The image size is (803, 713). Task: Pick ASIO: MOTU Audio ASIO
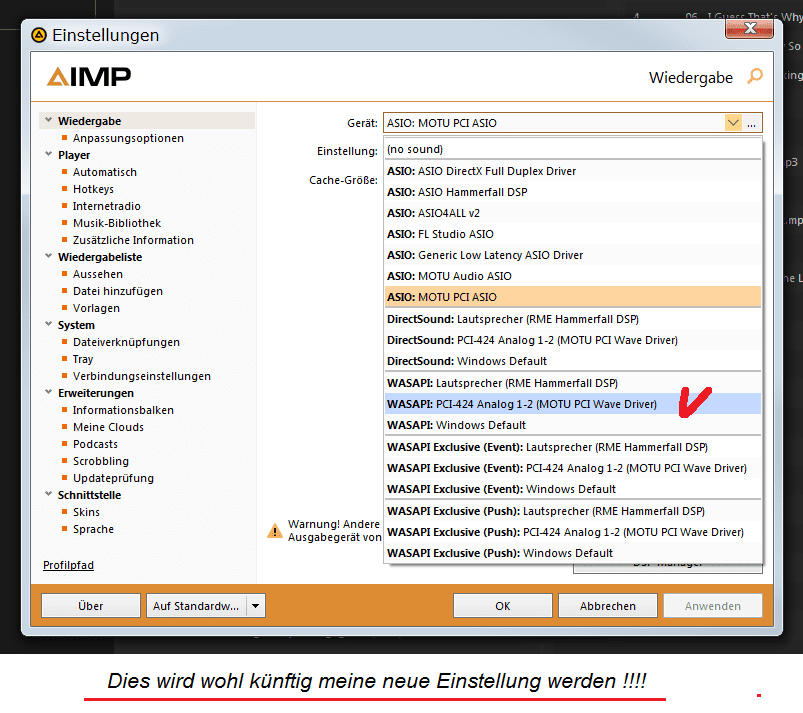click(x=573, y=276)
